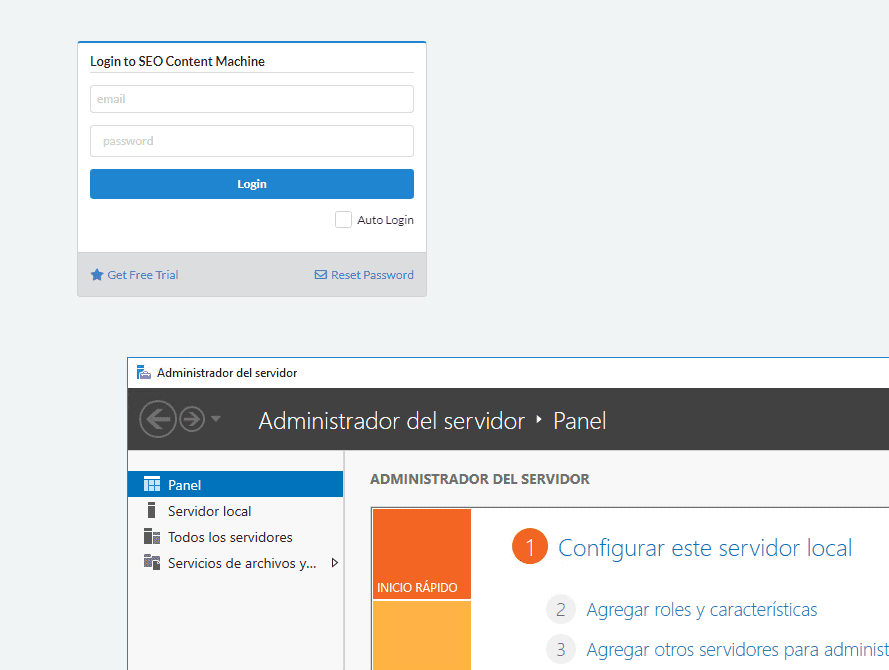Click the orange number 1 step circle
The image size is (889, 670).
point(530,547)
